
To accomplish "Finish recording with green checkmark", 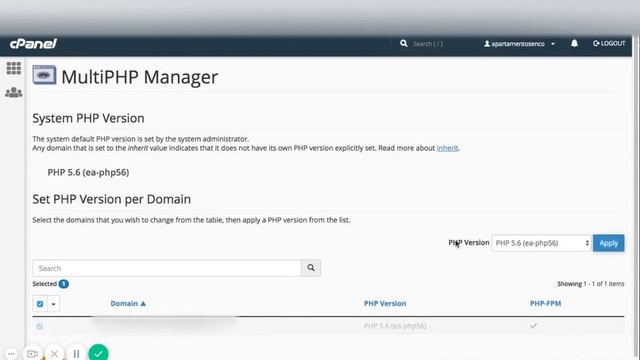I will click(98, 353).
